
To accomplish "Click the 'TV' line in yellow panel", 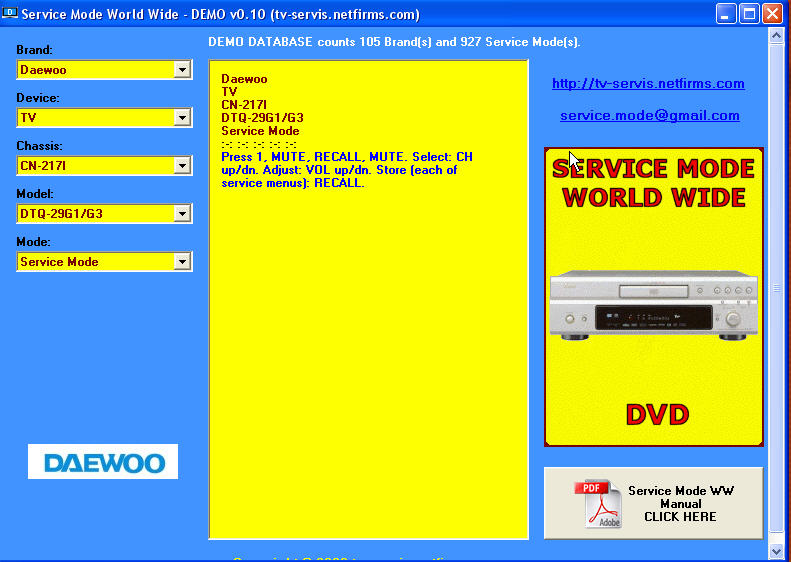I will pos(229,92).
